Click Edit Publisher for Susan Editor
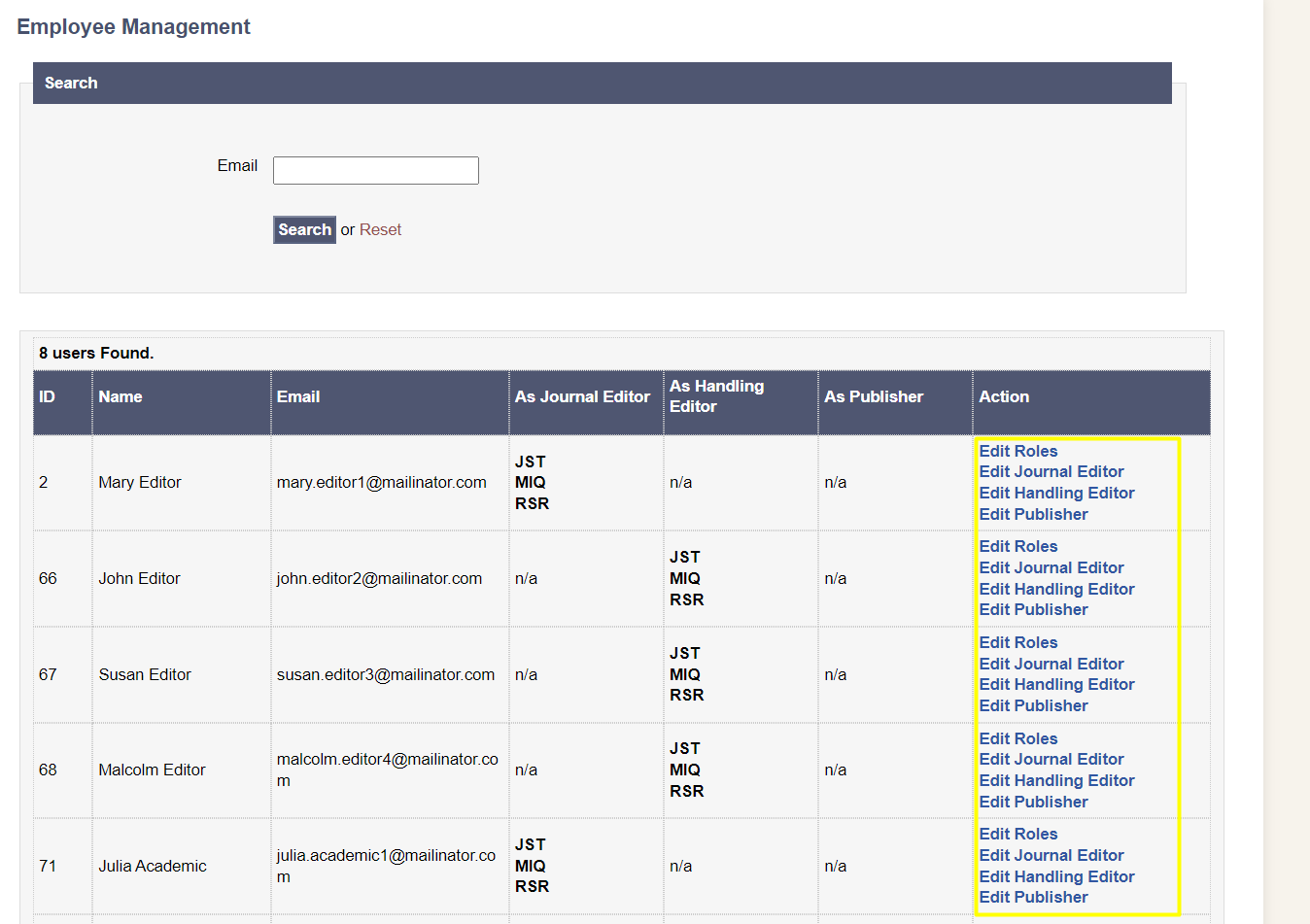The height and width of the screenshot is (924, 1310). pos(1033,706)
